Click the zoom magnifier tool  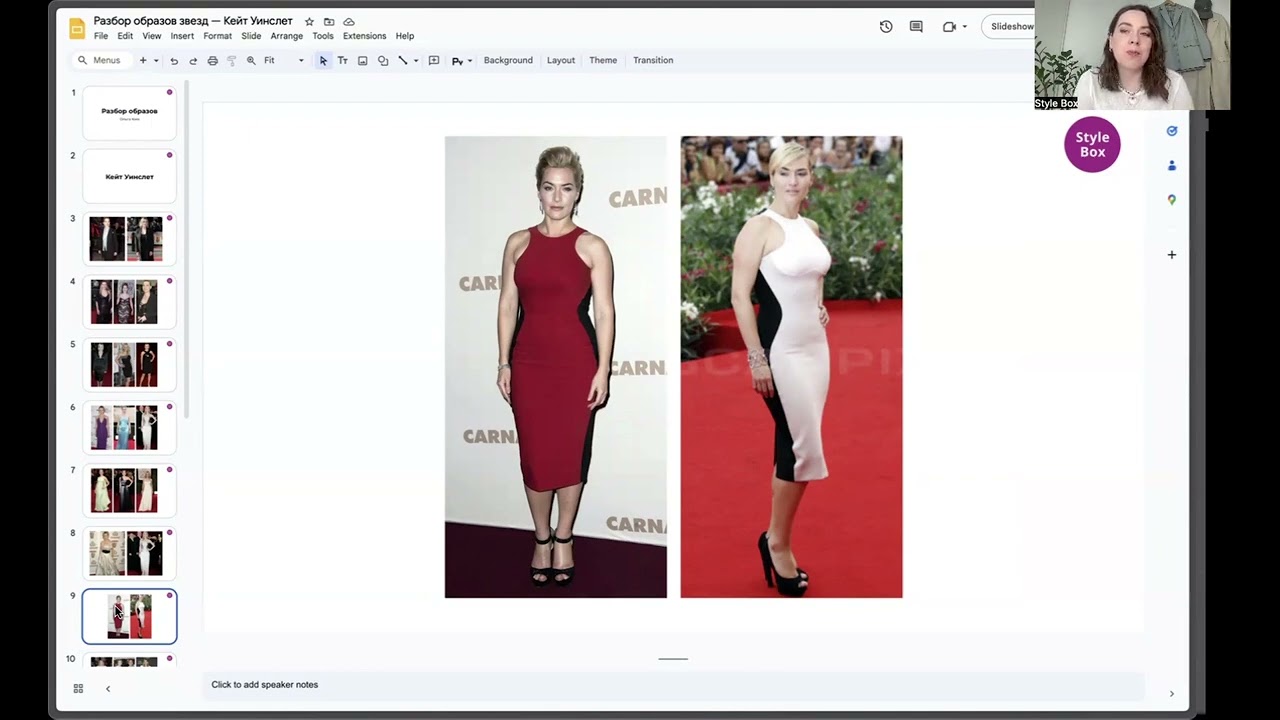coord(251,60)
